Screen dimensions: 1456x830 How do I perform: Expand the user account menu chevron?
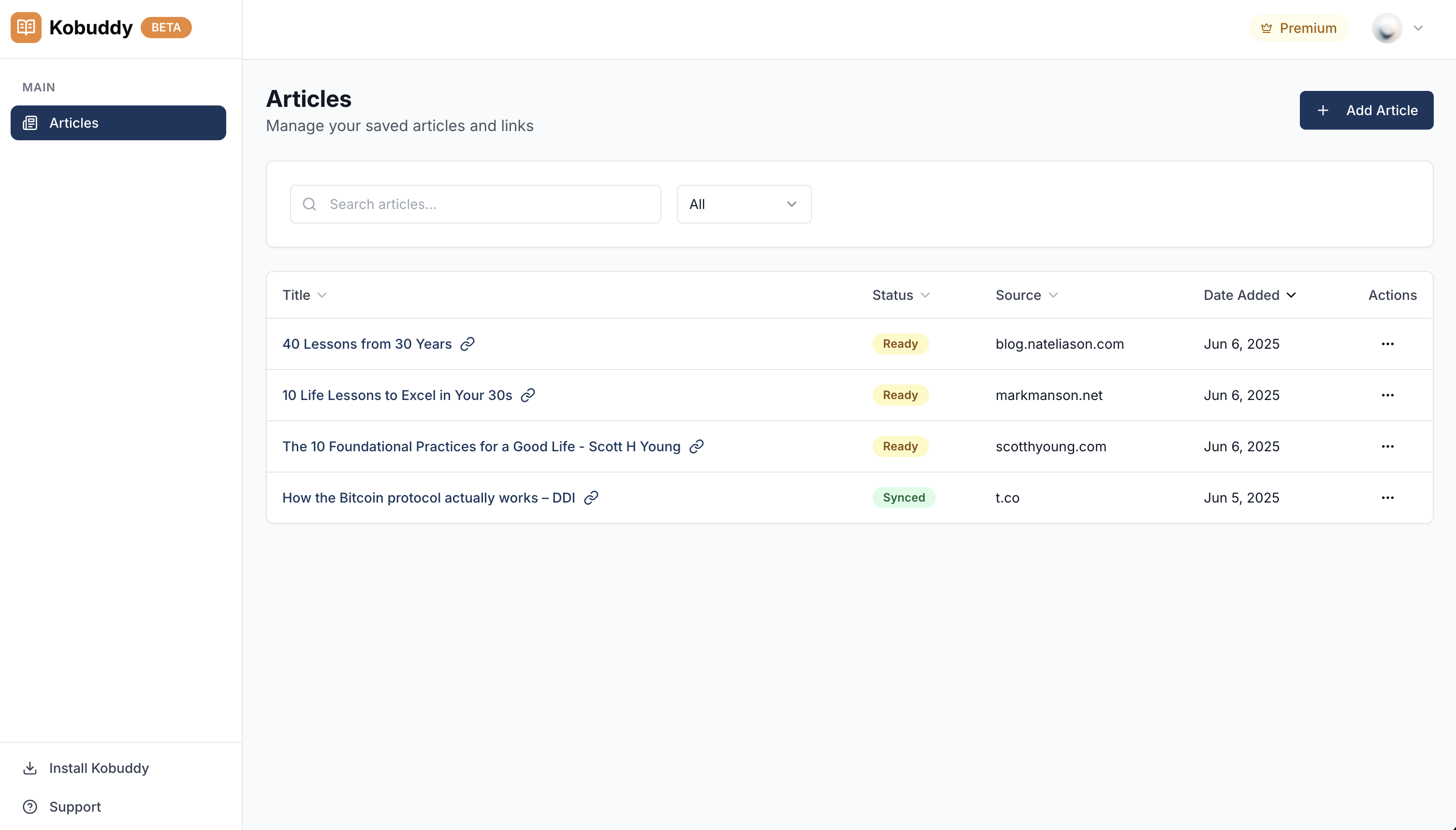click(1418, 28)
